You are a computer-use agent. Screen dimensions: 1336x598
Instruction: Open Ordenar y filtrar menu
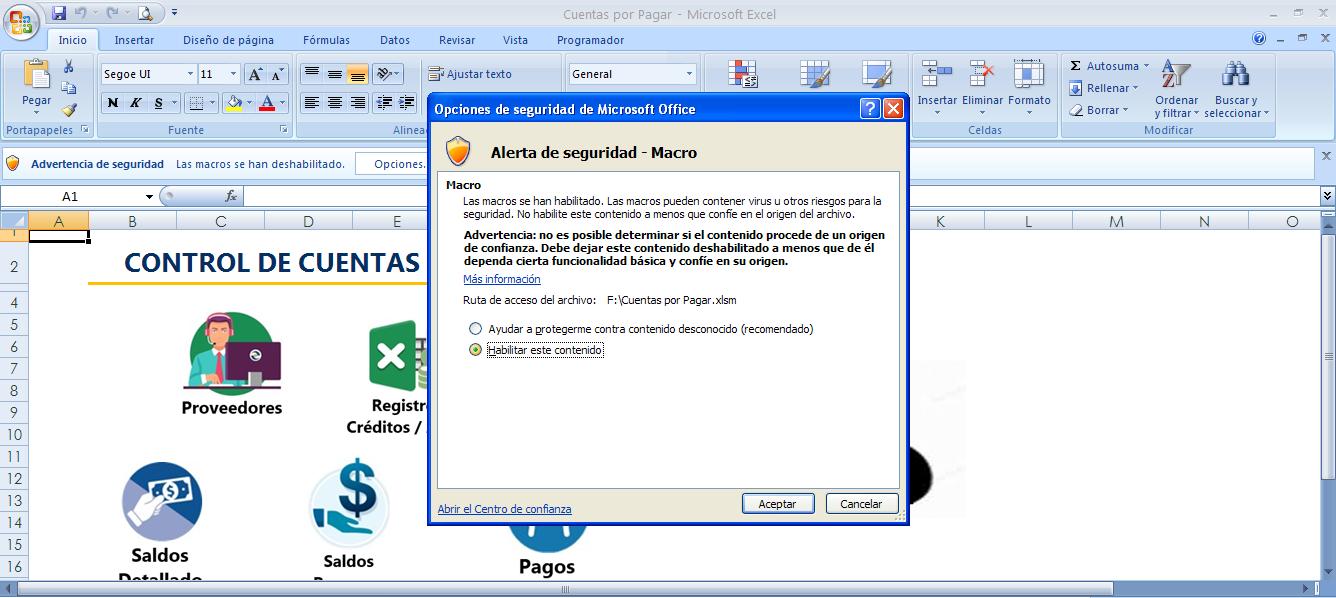1176,90
